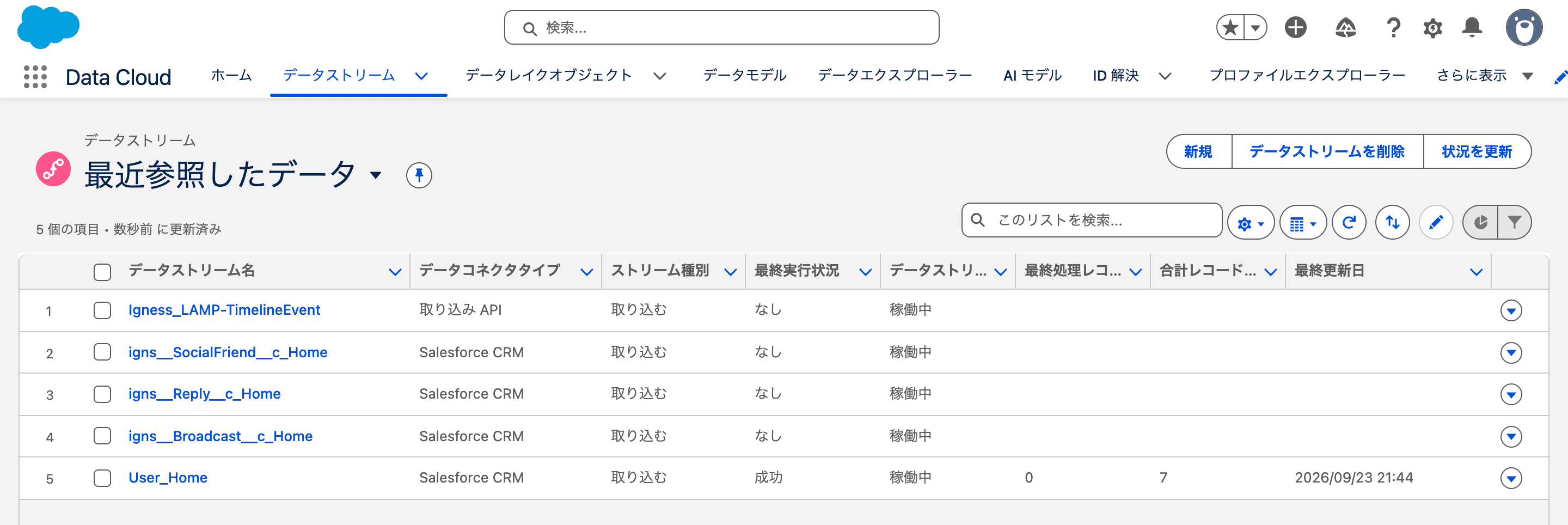1568x525 pixels.
Task: Click the 新規 button
Action: coord(1198,151)
